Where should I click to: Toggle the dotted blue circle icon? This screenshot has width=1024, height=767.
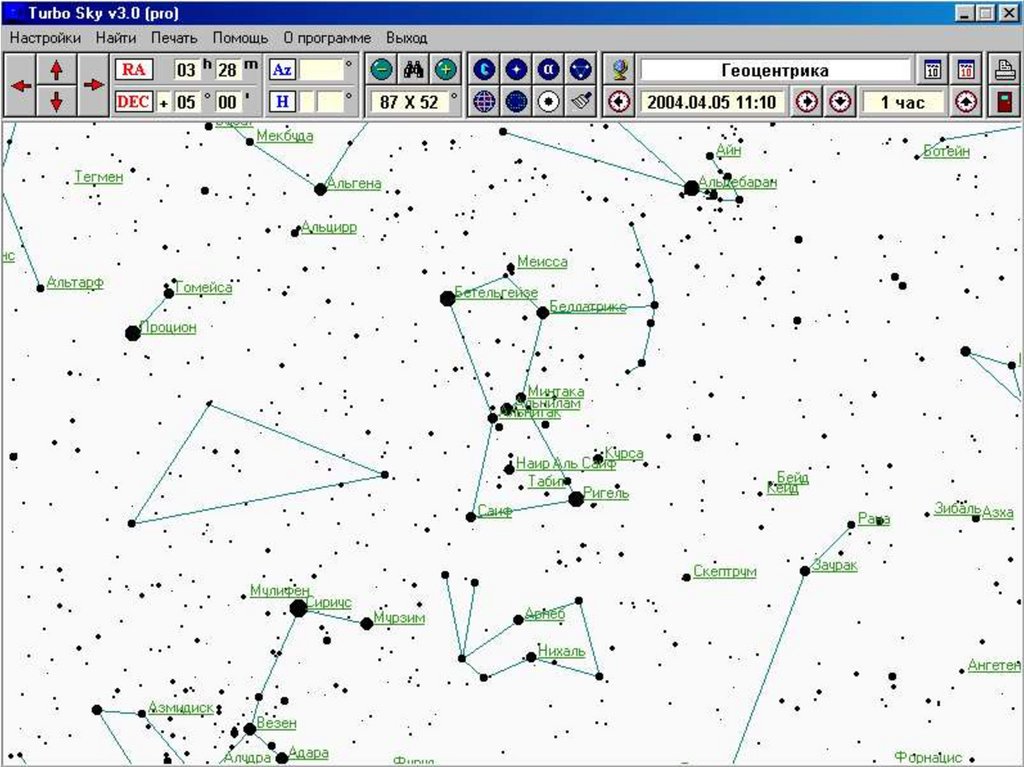point(517,102)
